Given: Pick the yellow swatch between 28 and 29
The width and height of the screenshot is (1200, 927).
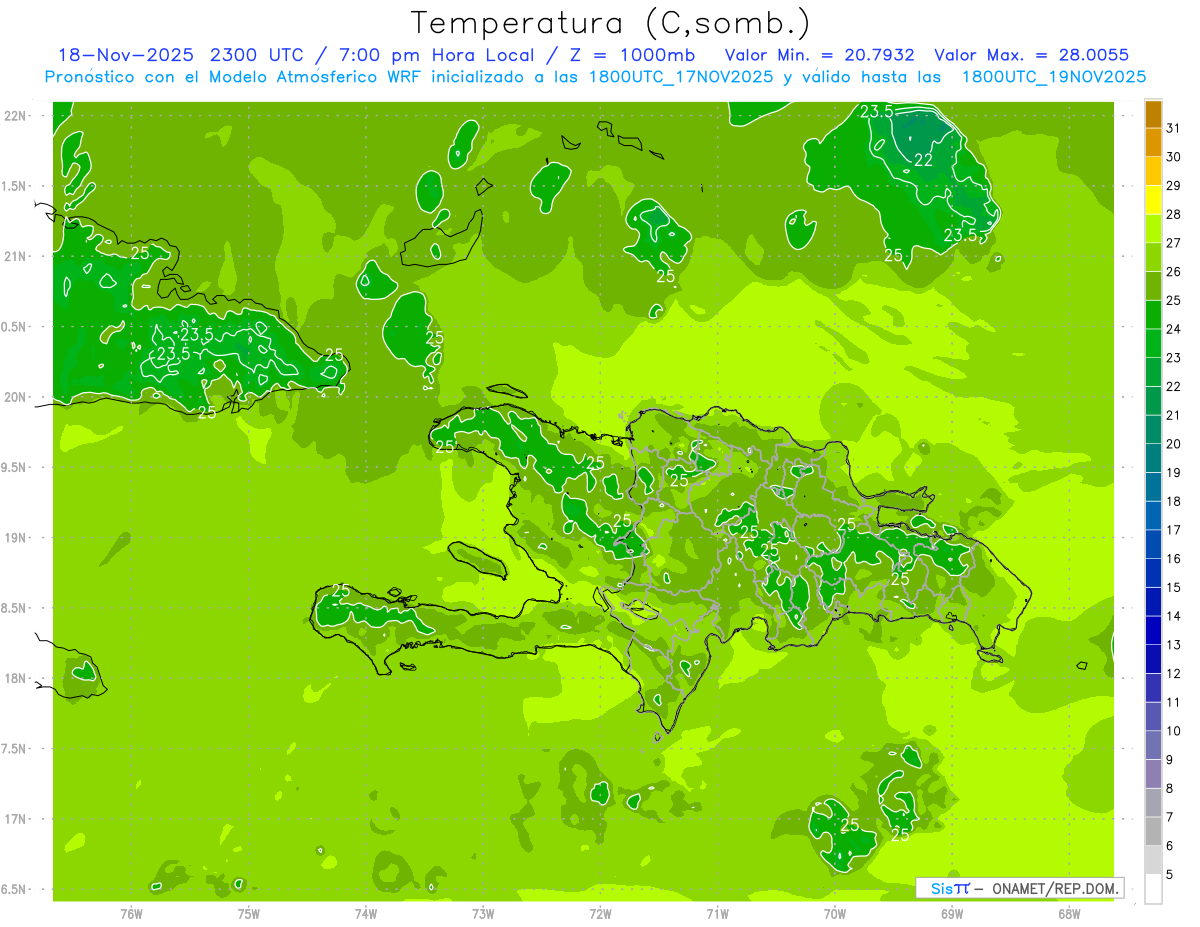Looking at the screenshot, I should click(1153, 200).
